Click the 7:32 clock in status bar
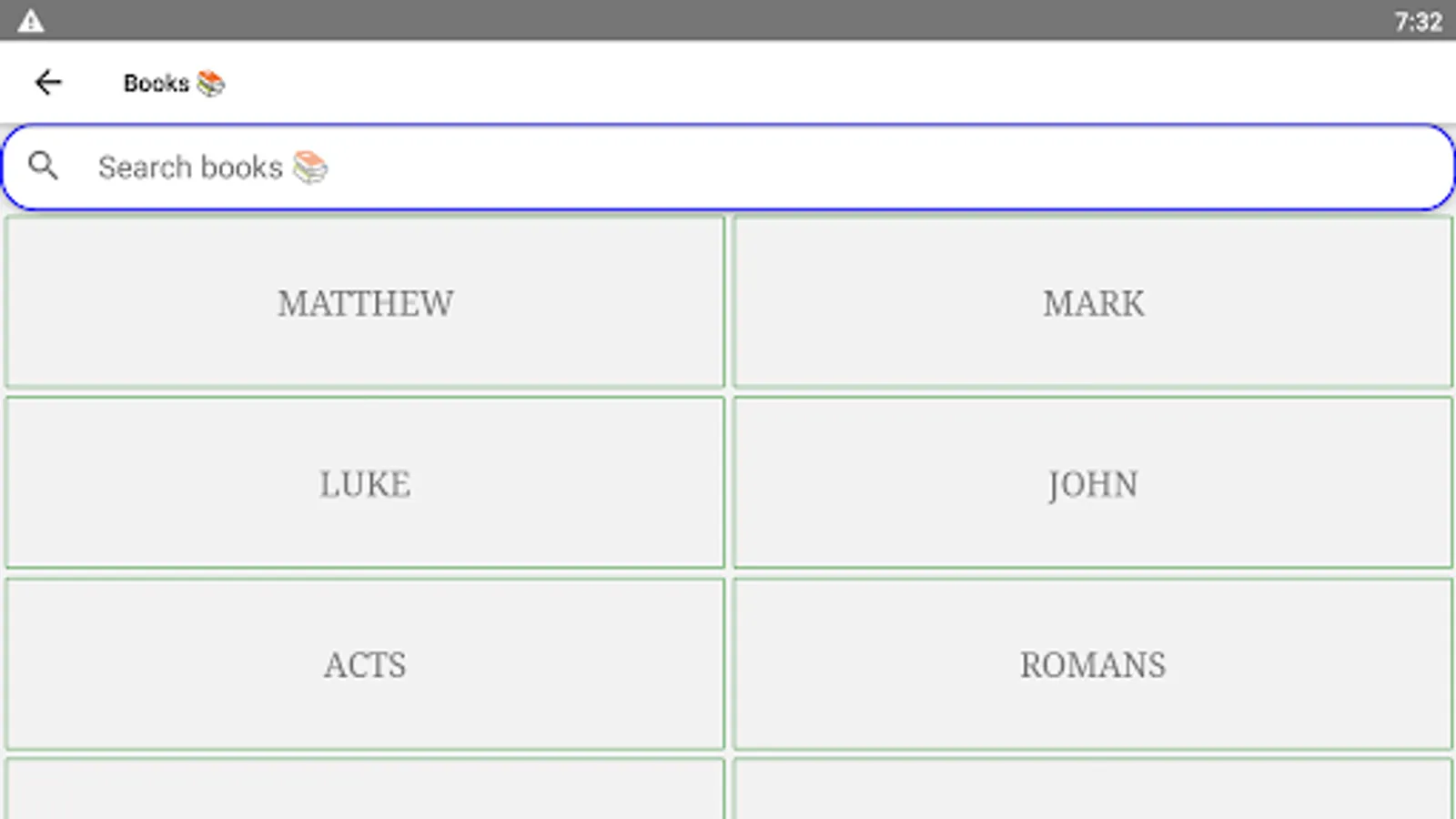The height and width of the screenshot is (819, 1456). tap(1418, 21)
